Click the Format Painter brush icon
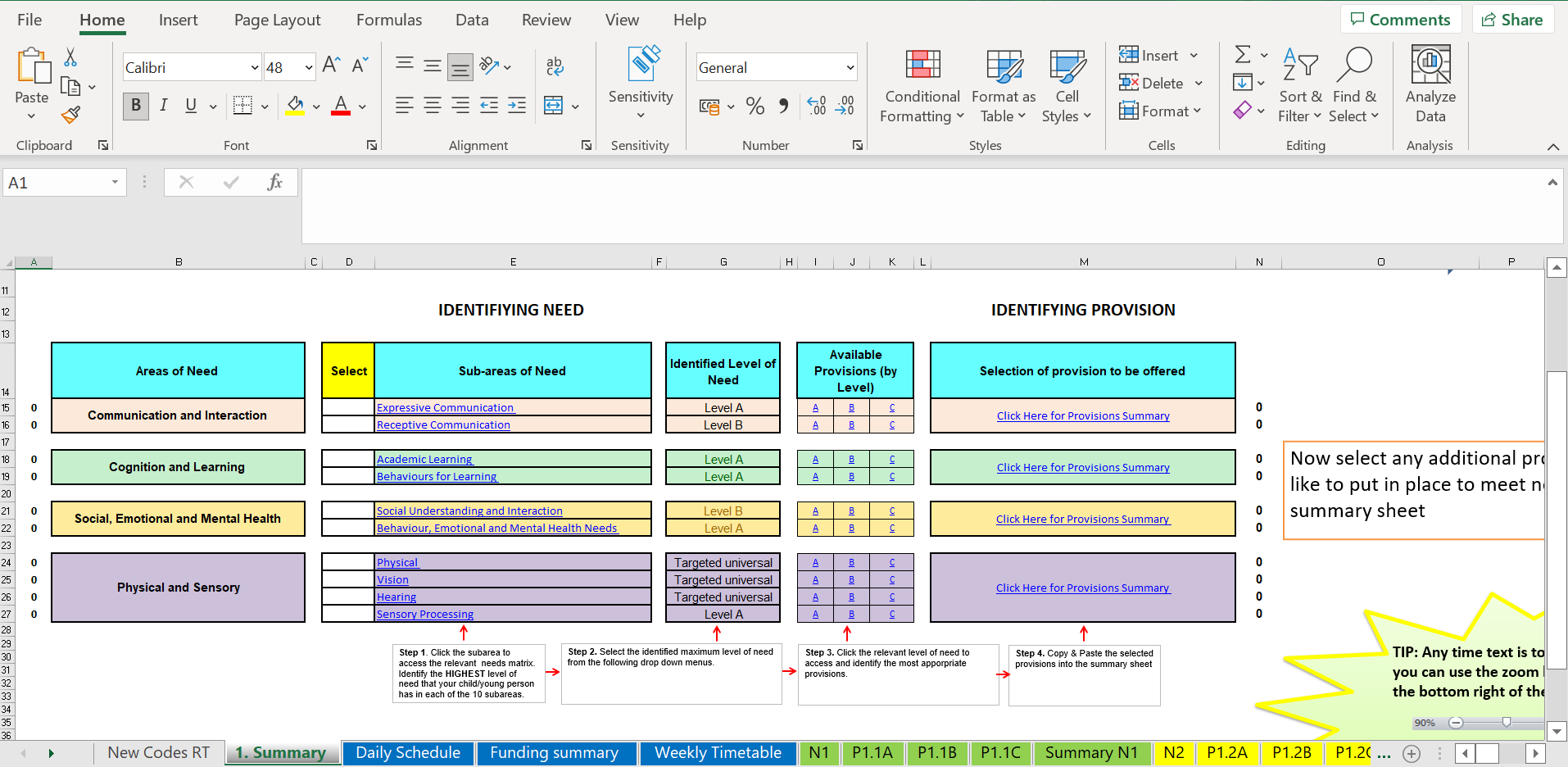Viewport: 1568px width, 767px height. [71, 115]
